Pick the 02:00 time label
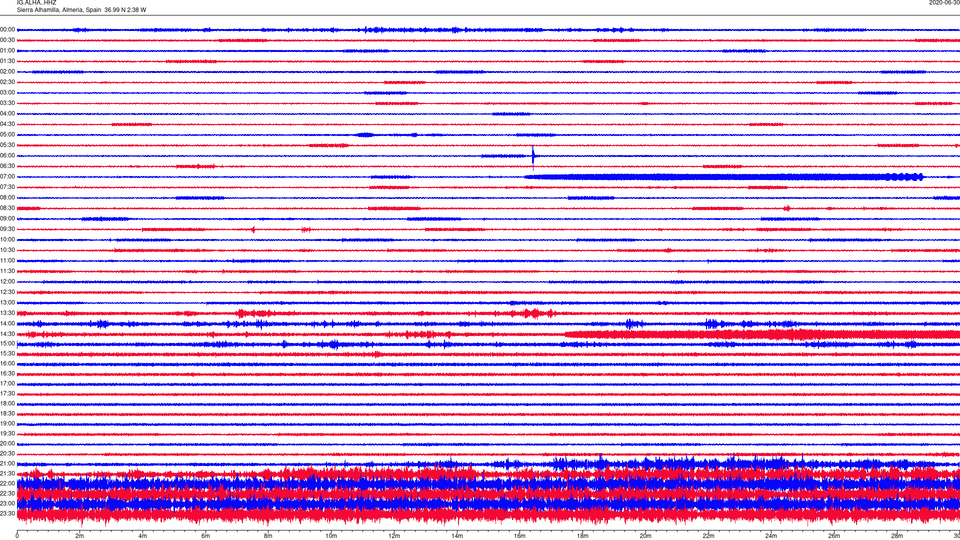 7,72
